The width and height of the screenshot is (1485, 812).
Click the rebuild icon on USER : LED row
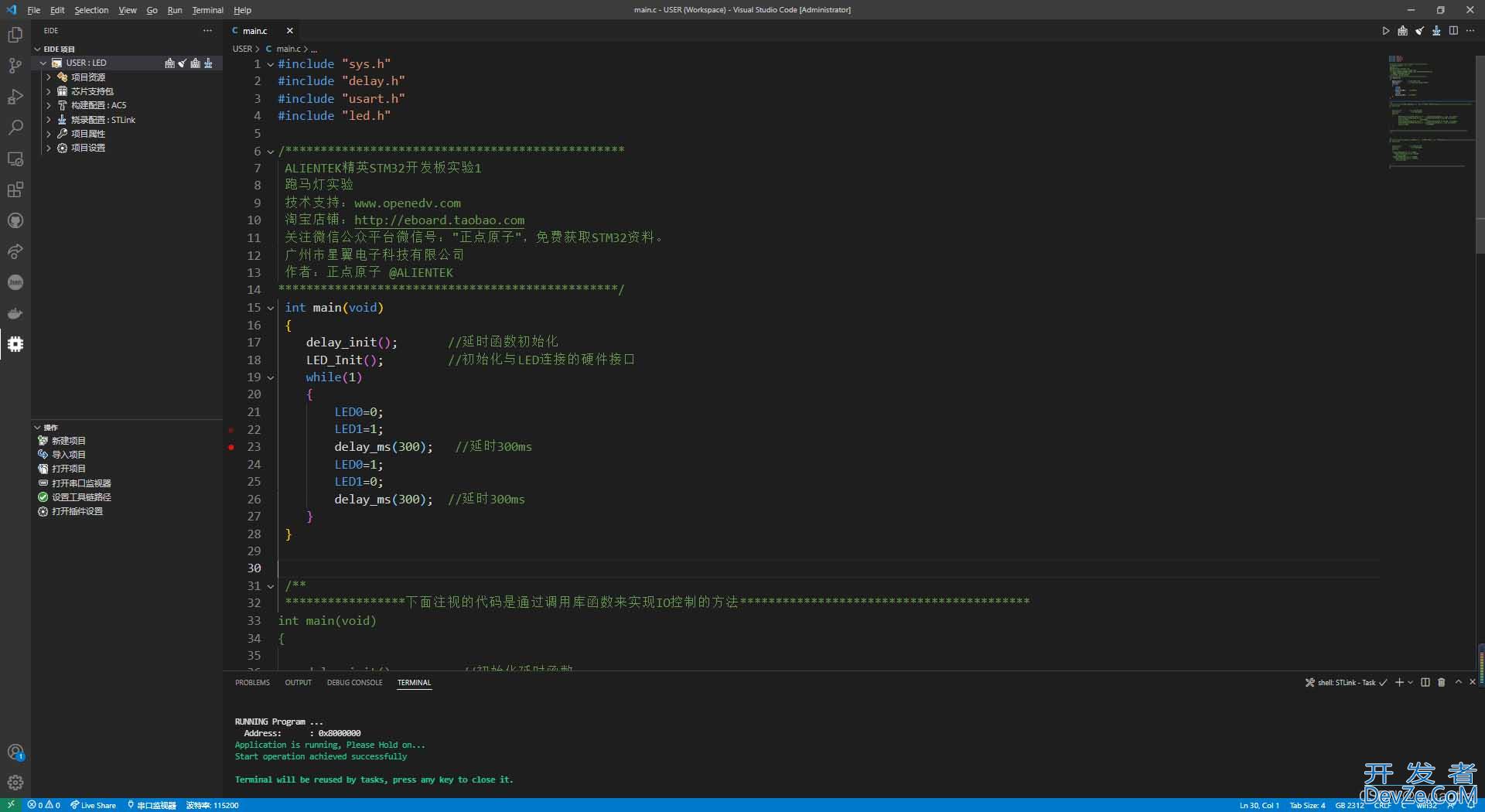point(196,63)
